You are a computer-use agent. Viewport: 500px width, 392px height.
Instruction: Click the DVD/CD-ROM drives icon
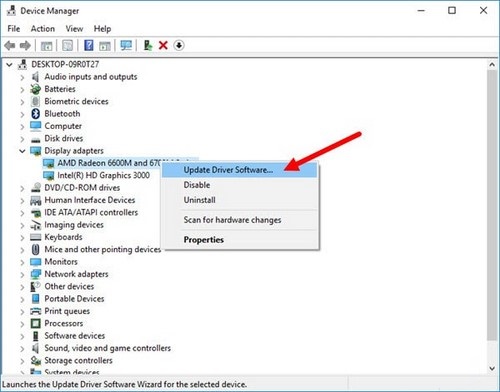35,188
